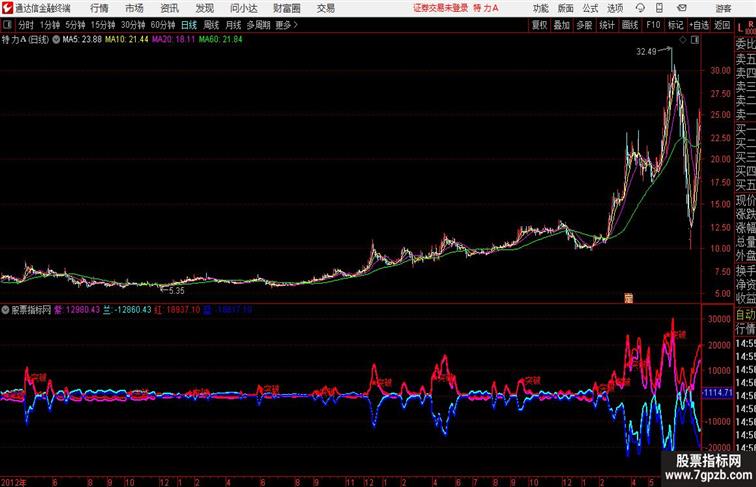The width and height of the screenshot is (756, 487).
Task: Click the 现价 row in quote panel
Action: 745,200
